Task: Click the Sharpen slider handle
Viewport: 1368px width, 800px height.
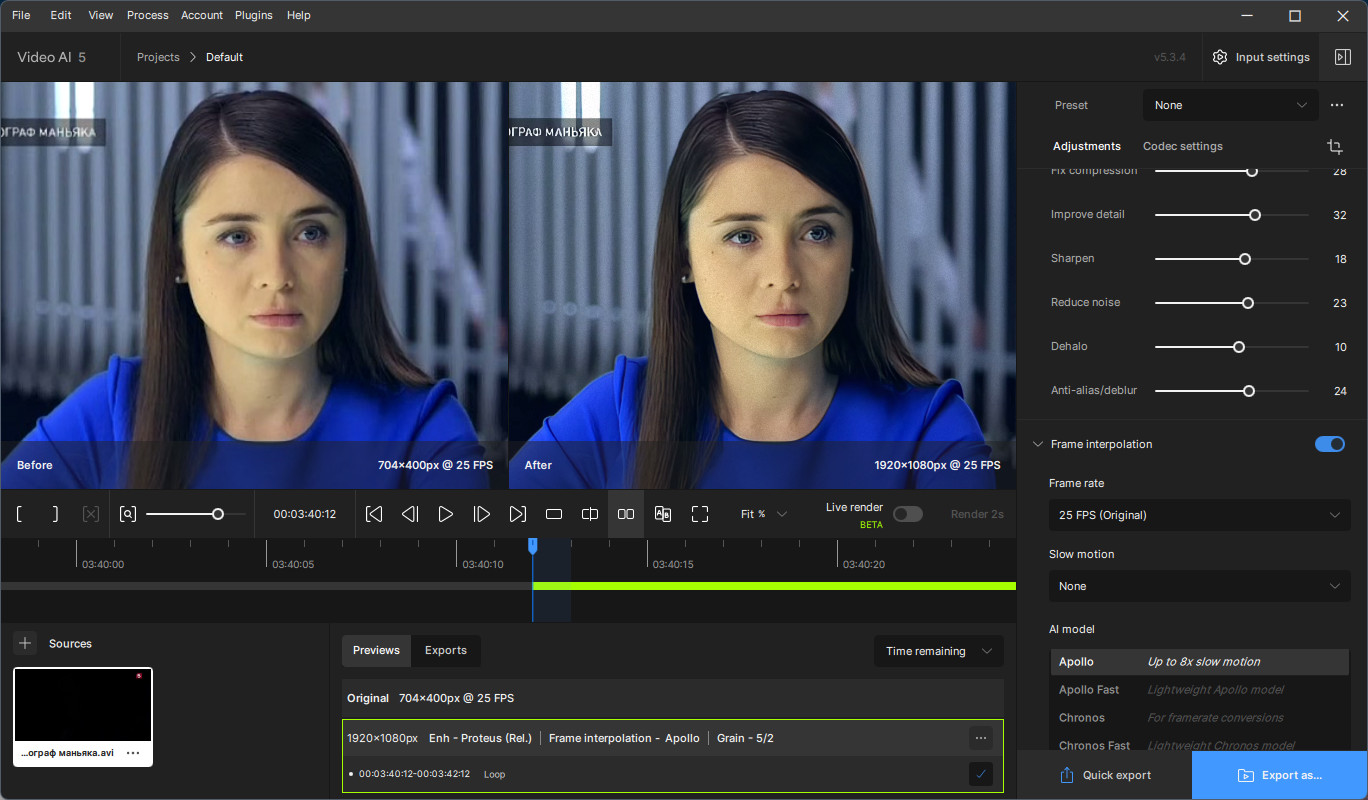Action: point(1245,259)
